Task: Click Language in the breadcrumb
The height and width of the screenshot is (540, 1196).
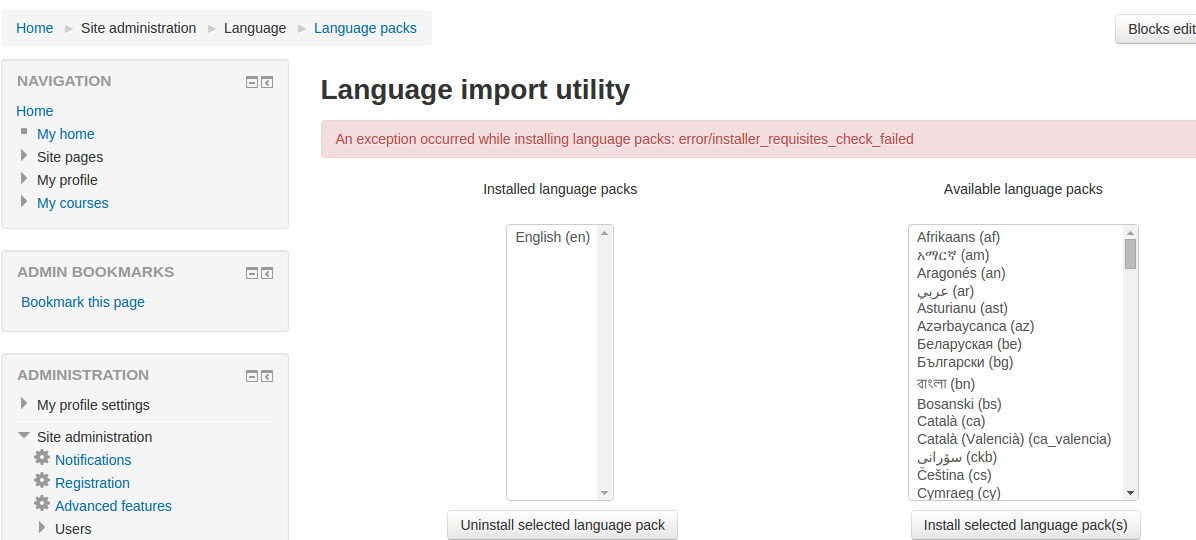Action: coord(255,28)
